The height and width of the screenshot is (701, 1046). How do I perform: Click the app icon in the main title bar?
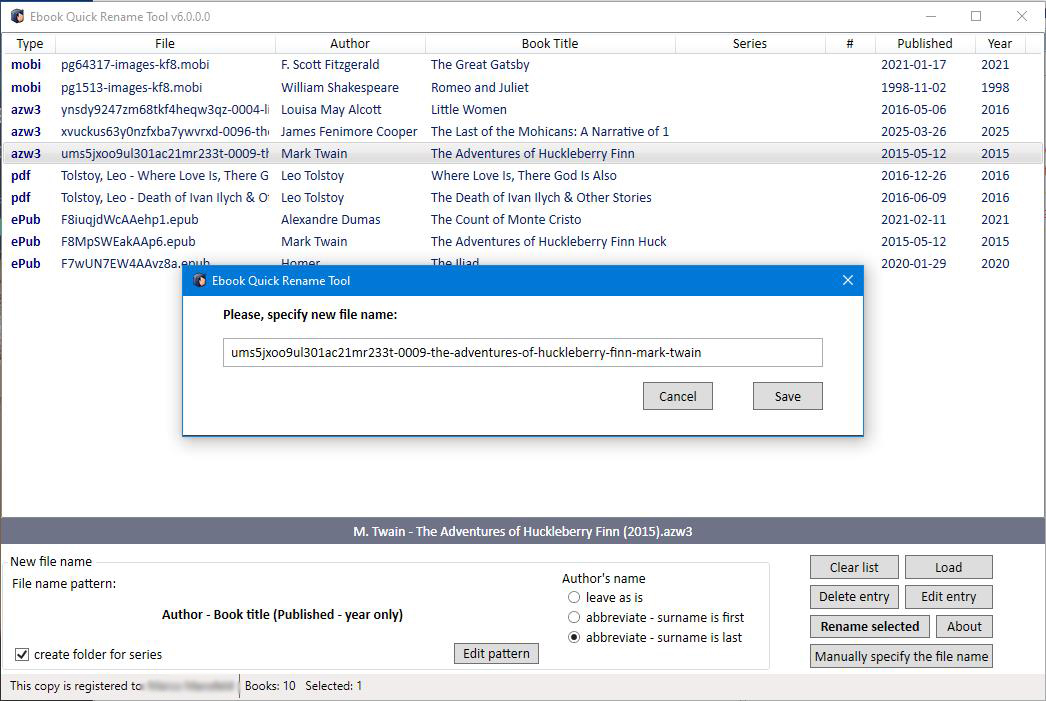click(x=17, y=16)
